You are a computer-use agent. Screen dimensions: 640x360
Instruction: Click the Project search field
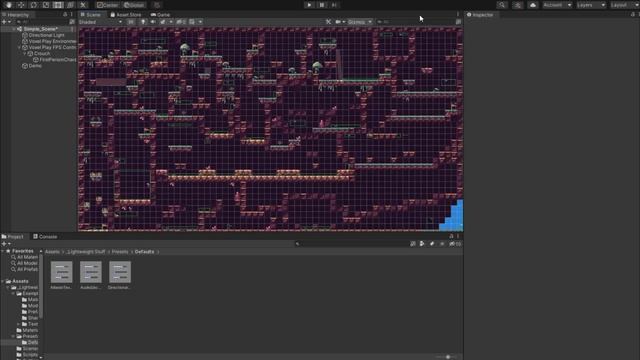pos(351,244)
